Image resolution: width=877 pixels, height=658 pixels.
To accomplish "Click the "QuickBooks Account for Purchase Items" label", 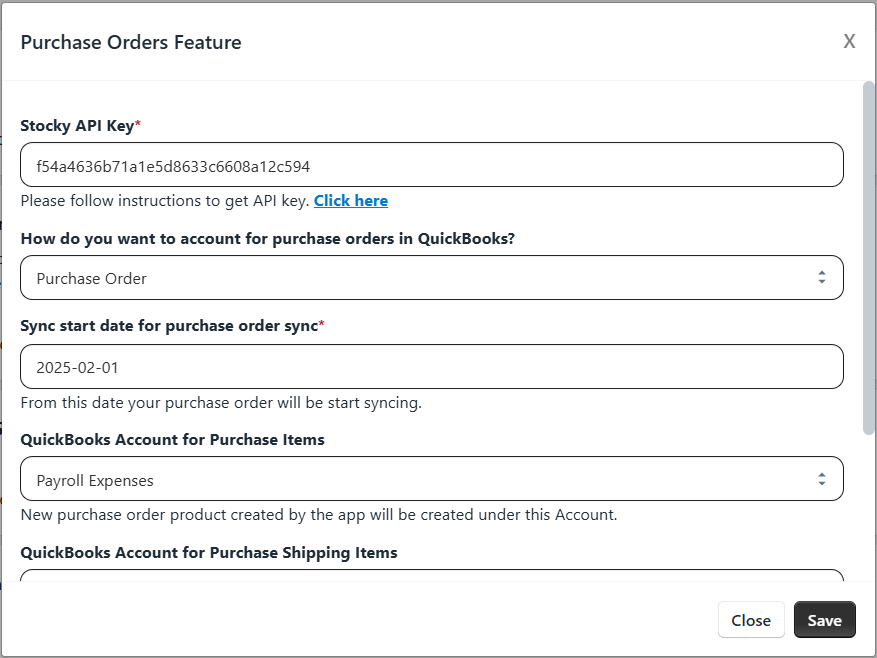I will click(x=172, y=439).
